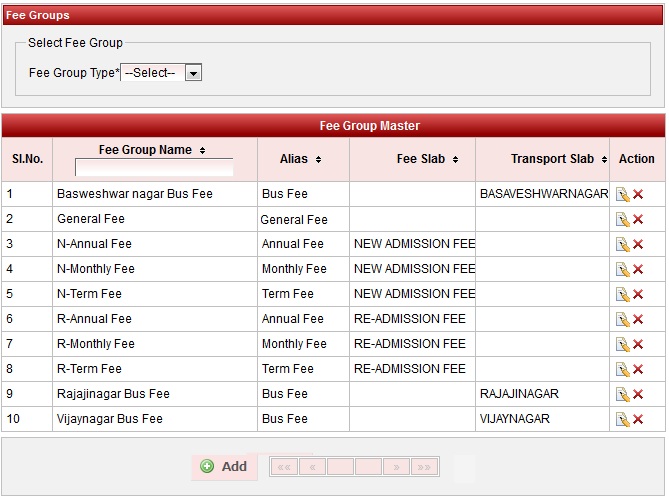Delete the R-Term Fee group
This screenshot has width=669, height=497.
point(638,369)
